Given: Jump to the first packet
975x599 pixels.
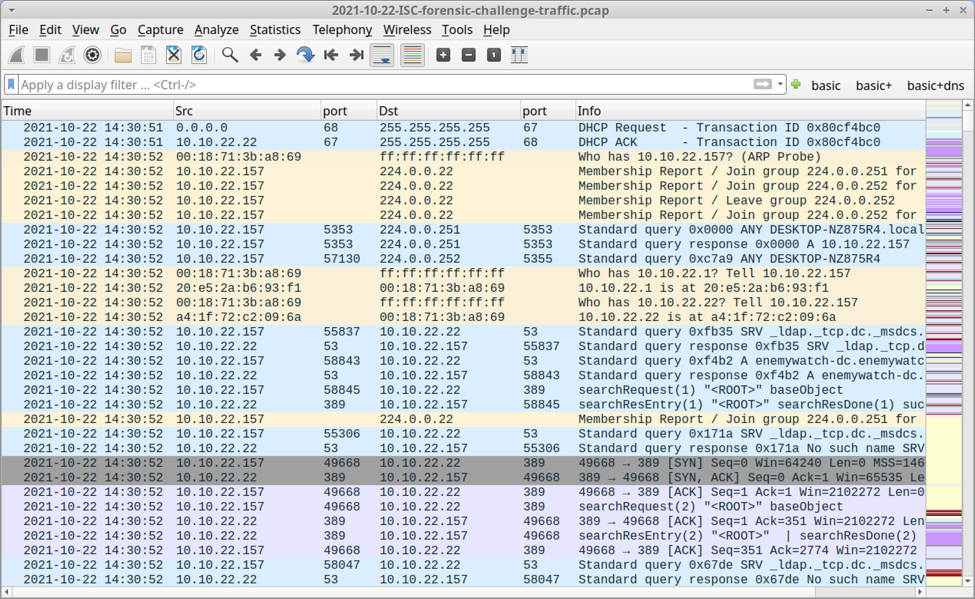Looking at the screenshot, I should point(331,55).
